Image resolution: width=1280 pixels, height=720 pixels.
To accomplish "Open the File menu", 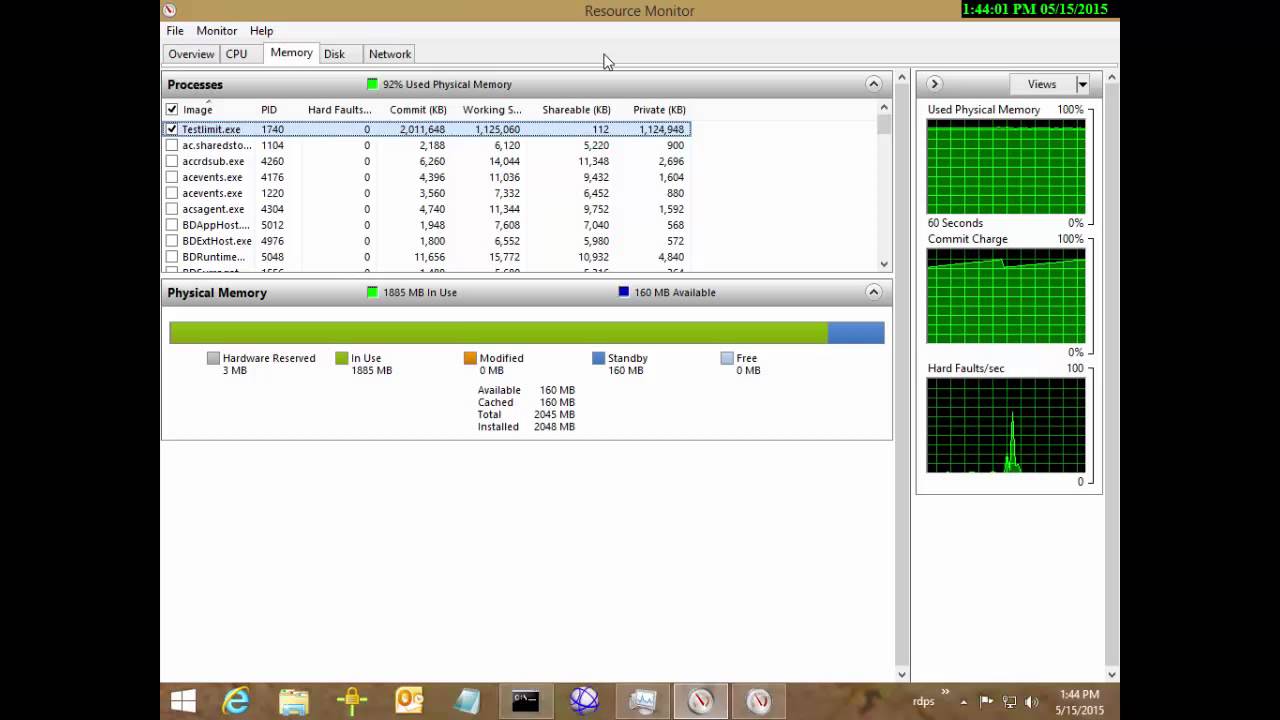I will click(175, 31).
